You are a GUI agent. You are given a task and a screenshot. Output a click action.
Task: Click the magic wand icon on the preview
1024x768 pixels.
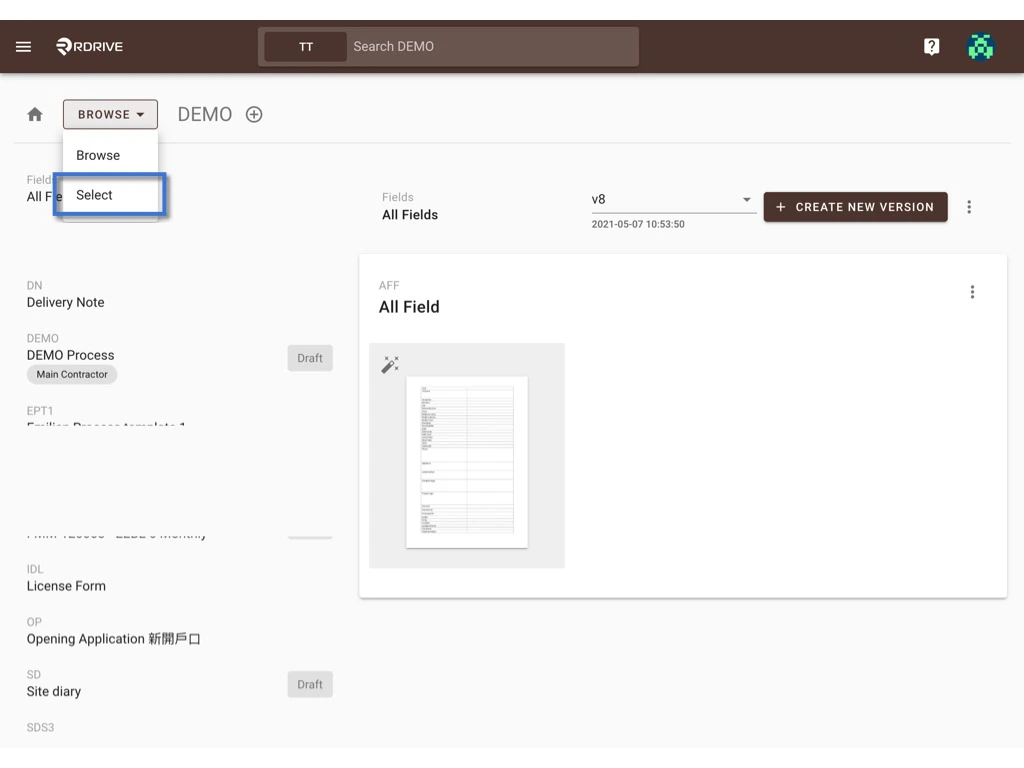point(389,364)
